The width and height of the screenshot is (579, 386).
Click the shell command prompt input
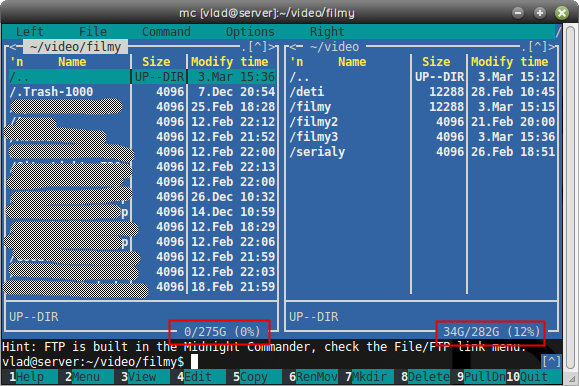coord(194,362)
